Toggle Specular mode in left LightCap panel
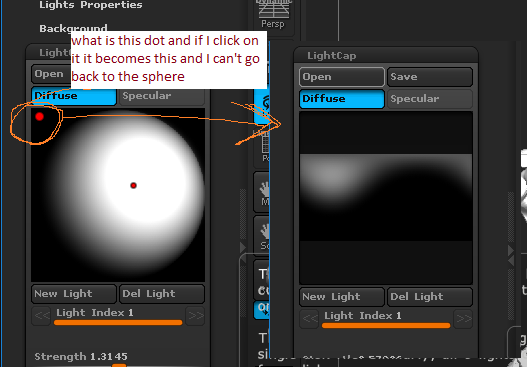The width and height of the screenshot is (527, 367). click(x=162, y=96)
